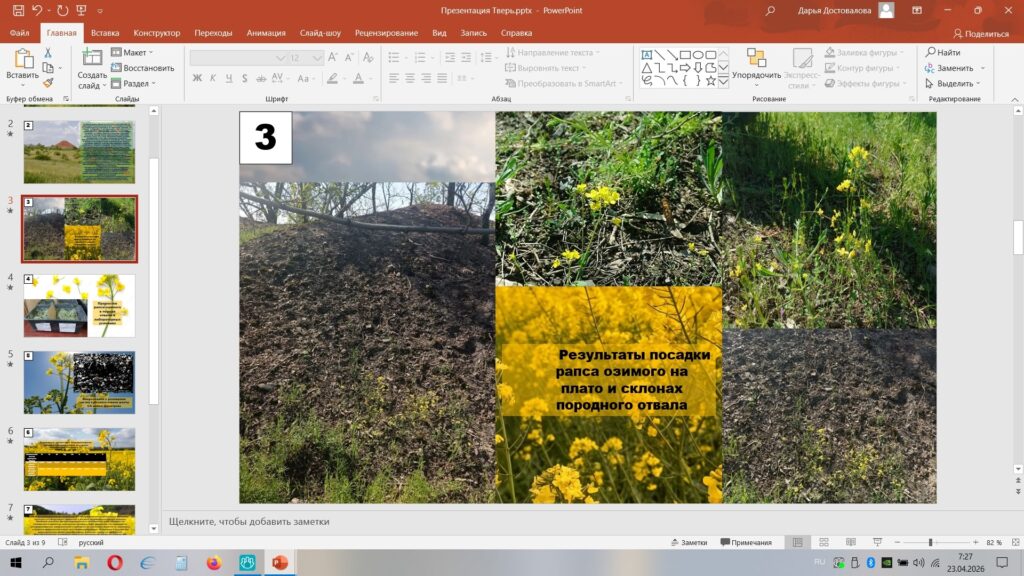The width and height of the screenshot is (1024, 576).
Task: Click the Cut scissors icon
Action: (x=47, y=53)
